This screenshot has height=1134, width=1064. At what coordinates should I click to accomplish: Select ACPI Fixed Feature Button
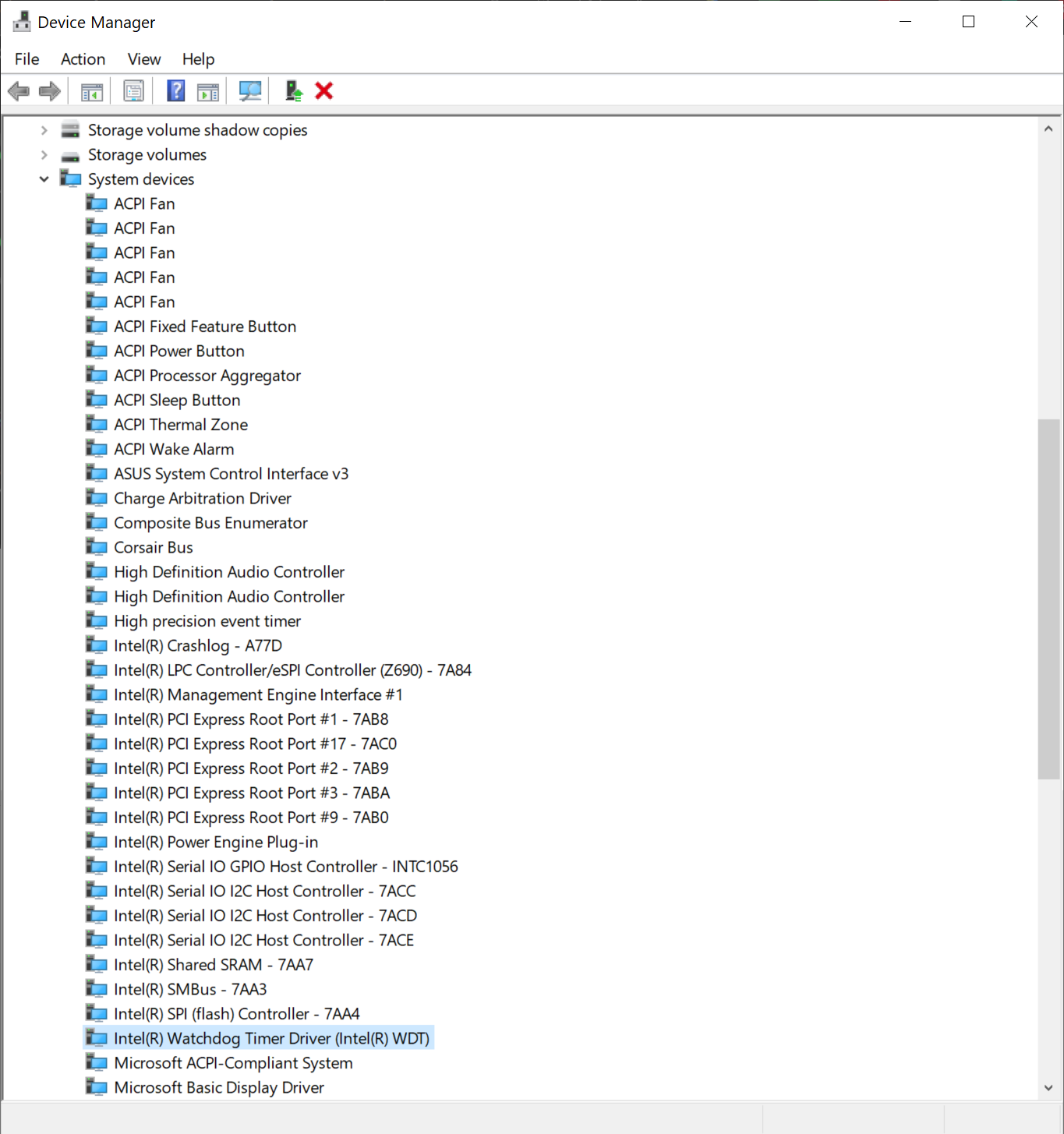[x=205, y=327]
